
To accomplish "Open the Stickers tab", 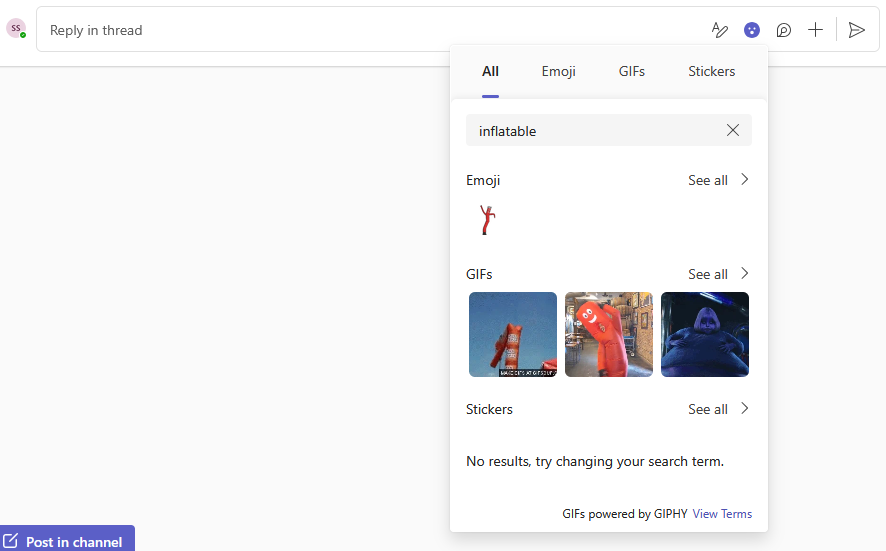I will point(711,71).
